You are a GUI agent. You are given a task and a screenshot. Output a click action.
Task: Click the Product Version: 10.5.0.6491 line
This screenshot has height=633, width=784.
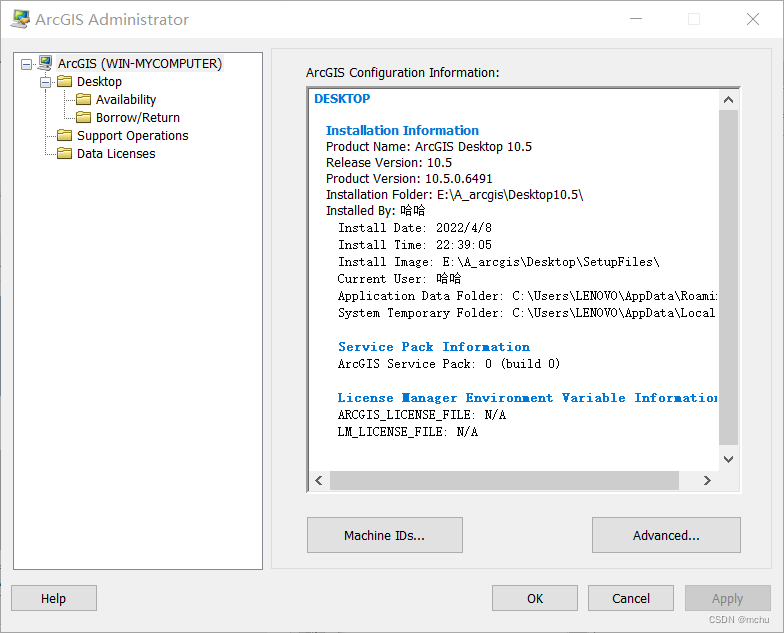pyautogui.click(x=409, y=178)
